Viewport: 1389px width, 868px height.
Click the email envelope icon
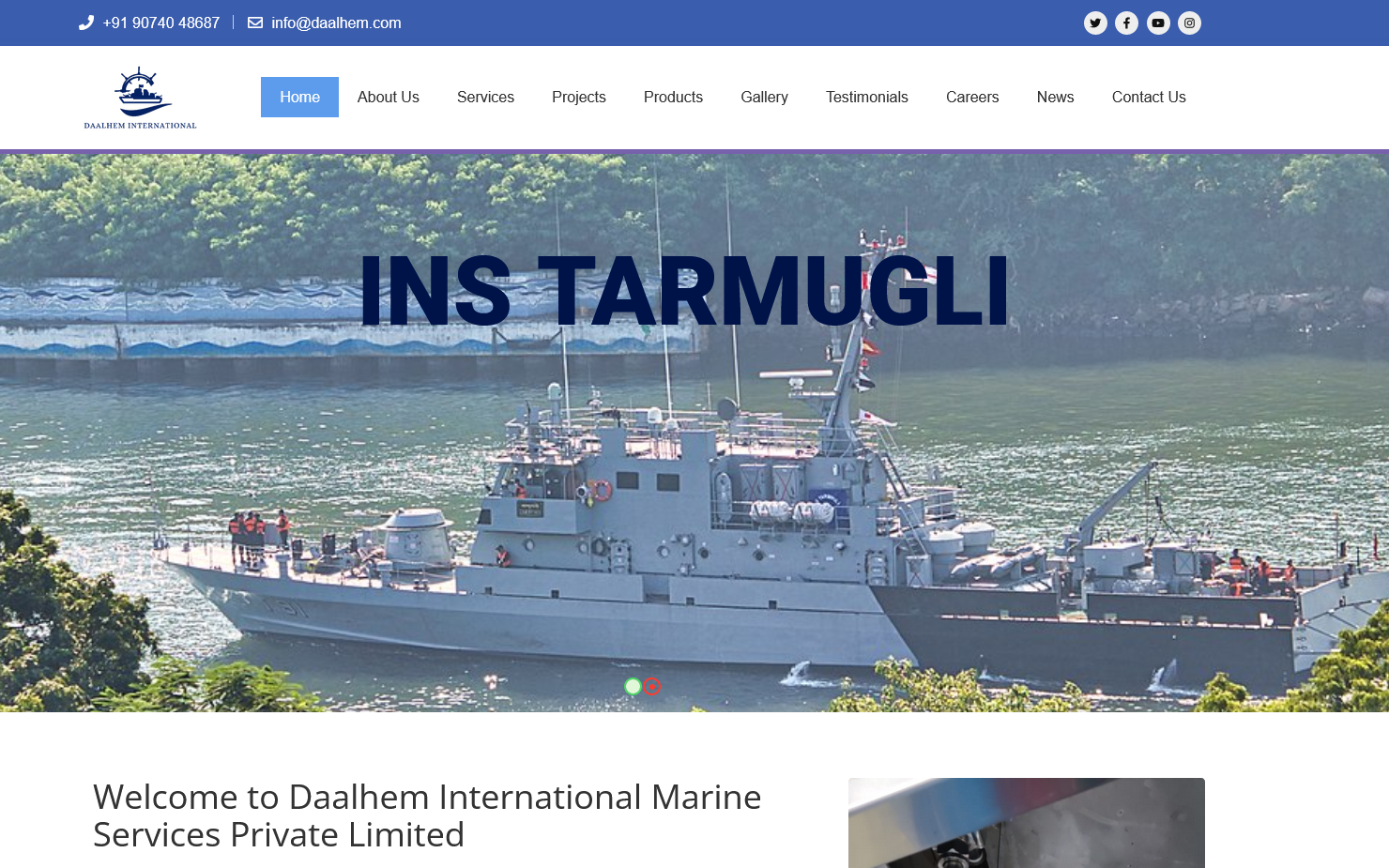click(x=255, y=23)
